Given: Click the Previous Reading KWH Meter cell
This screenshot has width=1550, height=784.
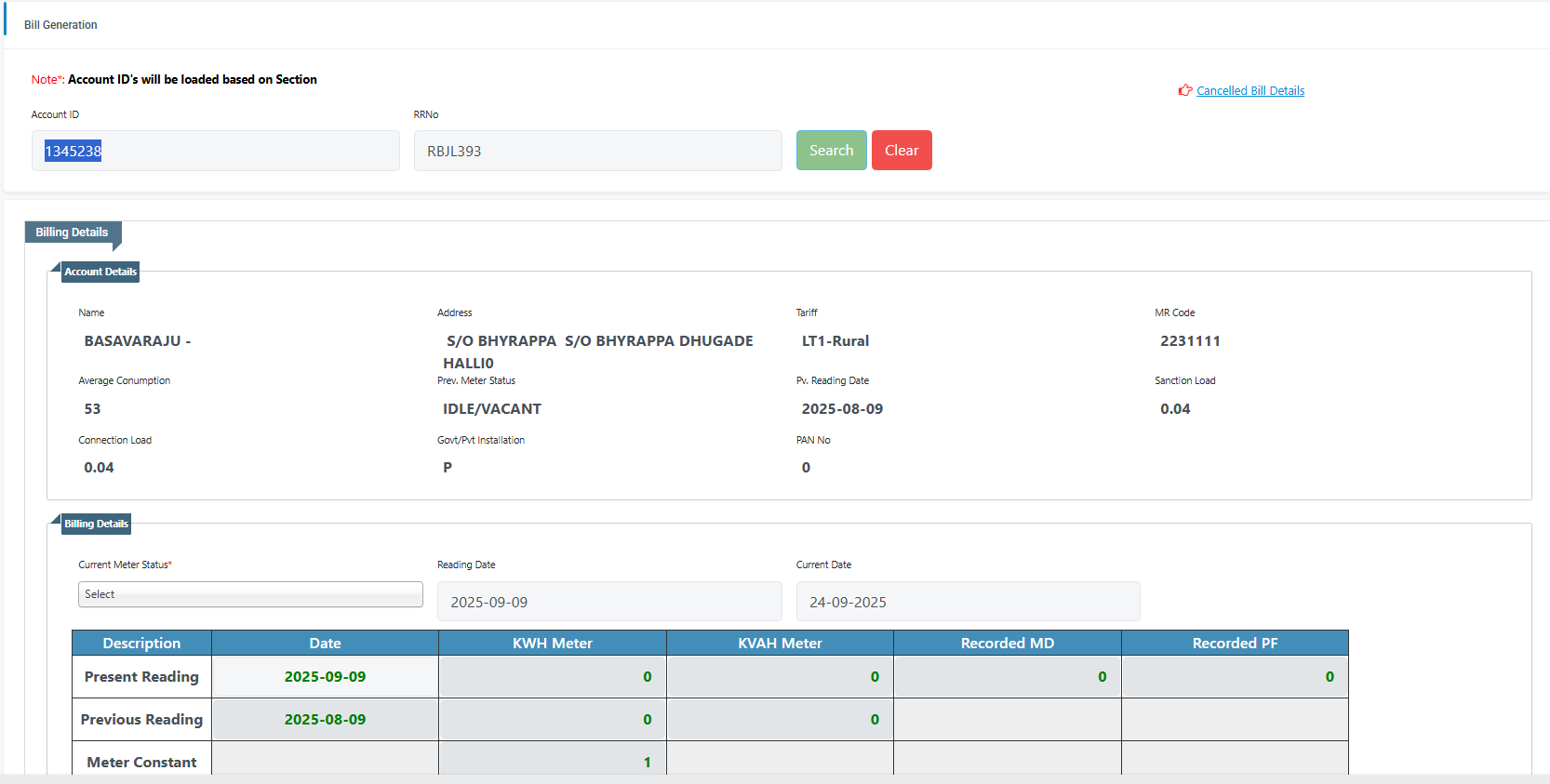Looking at the screenshot, I should point(553,720).
